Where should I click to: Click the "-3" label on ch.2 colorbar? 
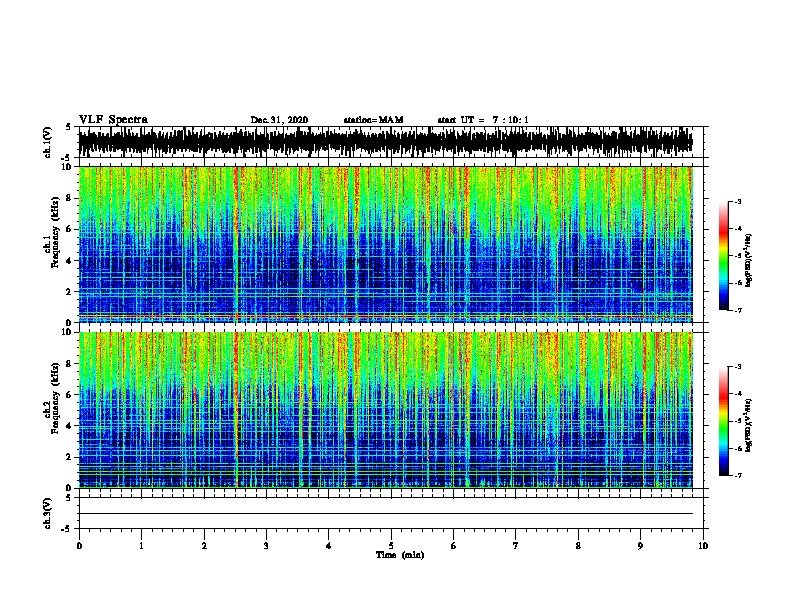click(x=738, y=367)
